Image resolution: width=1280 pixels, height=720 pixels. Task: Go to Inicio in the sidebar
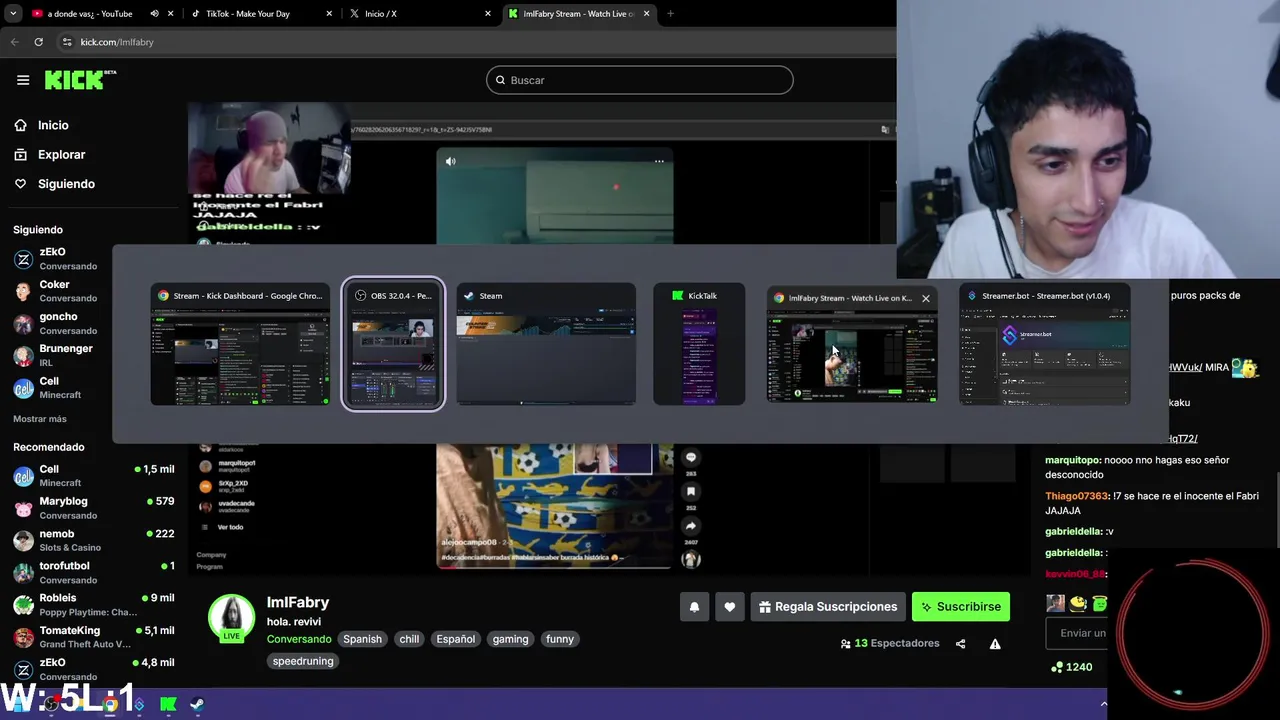click(x=53, y=125)
